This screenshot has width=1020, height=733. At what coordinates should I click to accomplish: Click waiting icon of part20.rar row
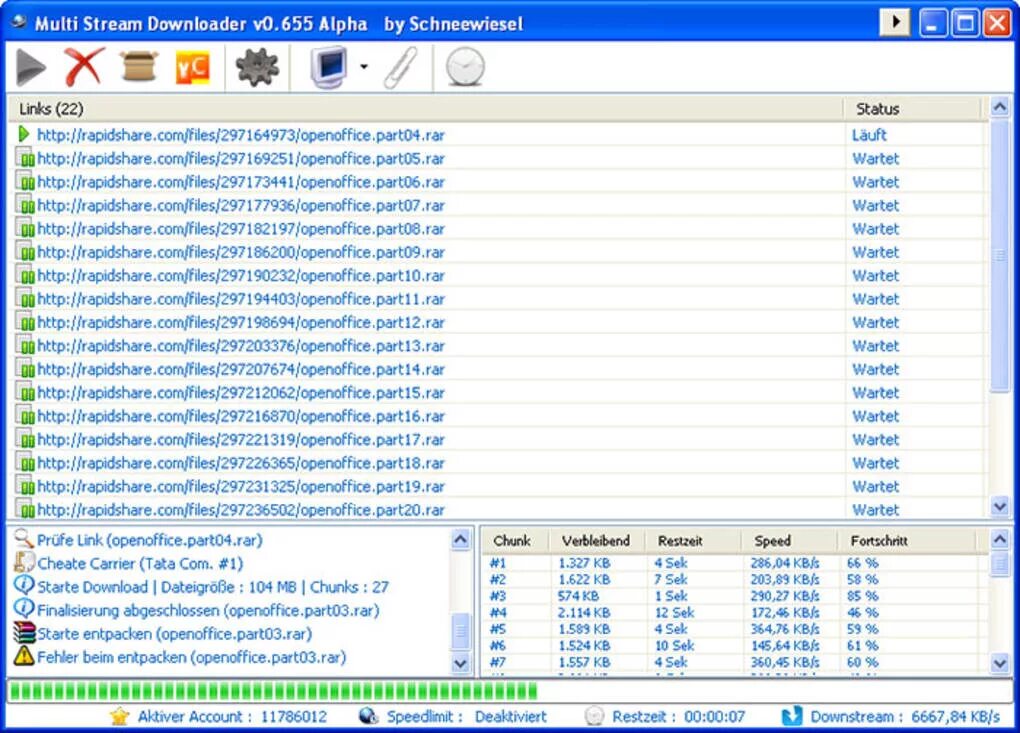tap(25, 509)
